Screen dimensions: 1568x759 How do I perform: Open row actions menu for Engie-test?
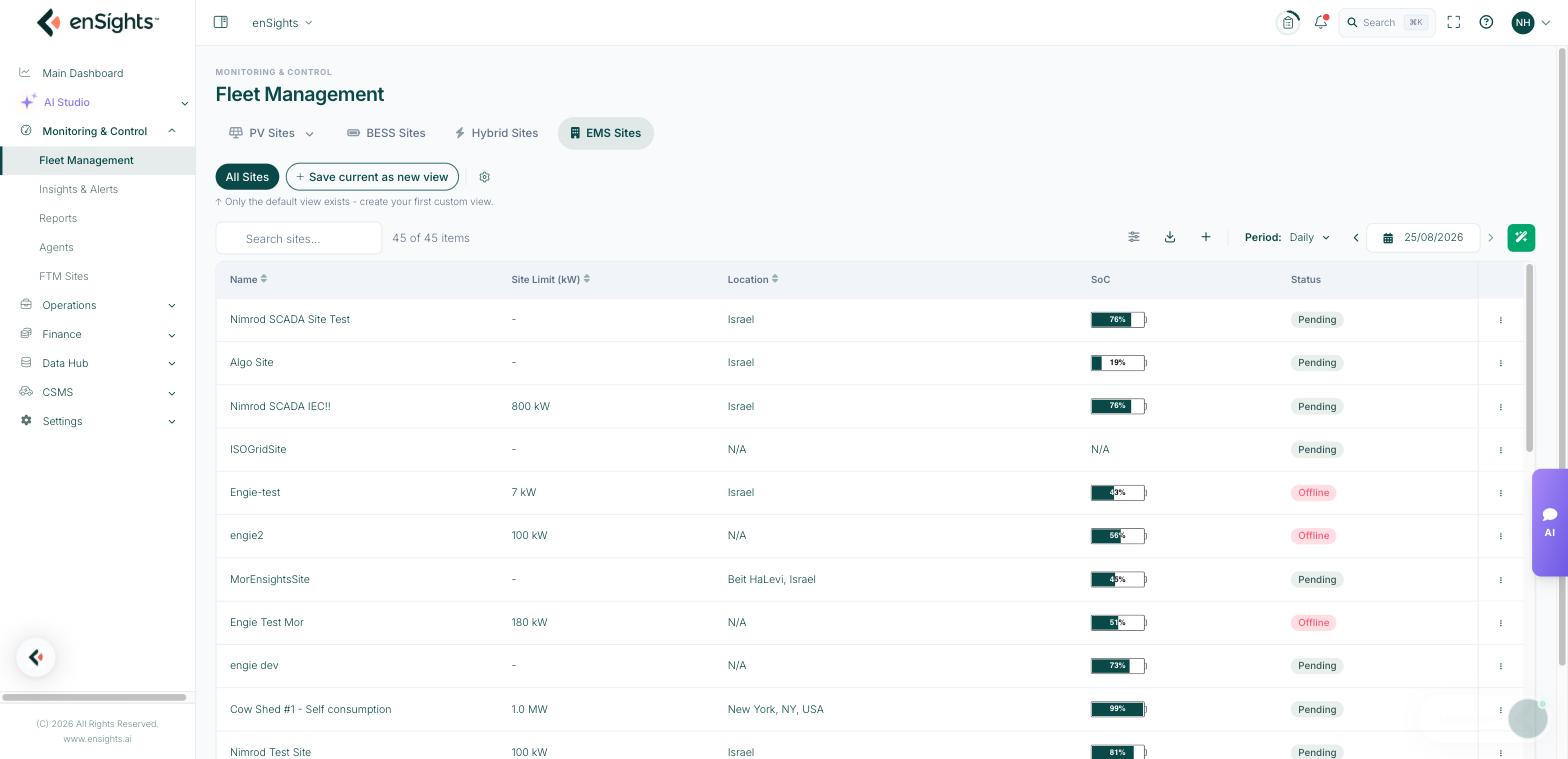(x=1501, y=493)
